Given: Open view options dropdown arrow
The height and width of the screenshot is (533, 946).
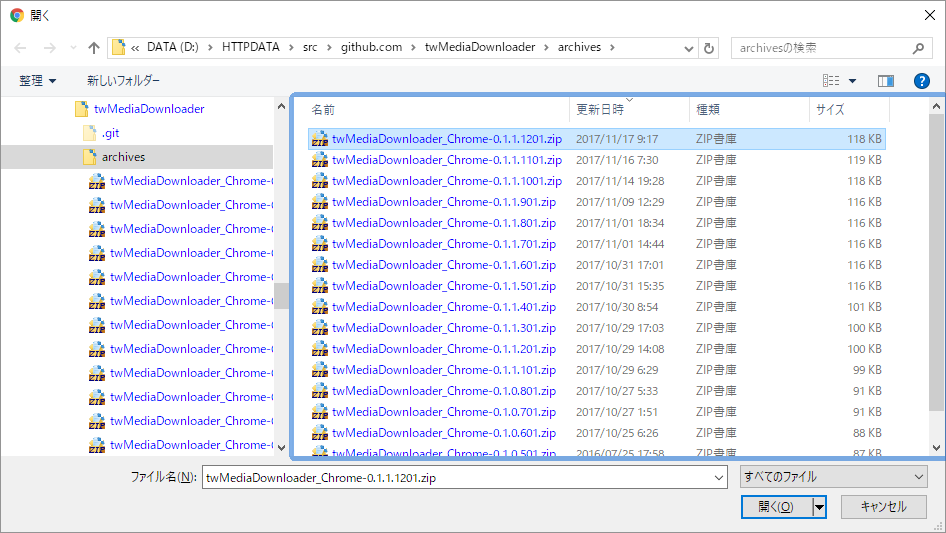Looking at the screenshot, I should tap(852, 80).
